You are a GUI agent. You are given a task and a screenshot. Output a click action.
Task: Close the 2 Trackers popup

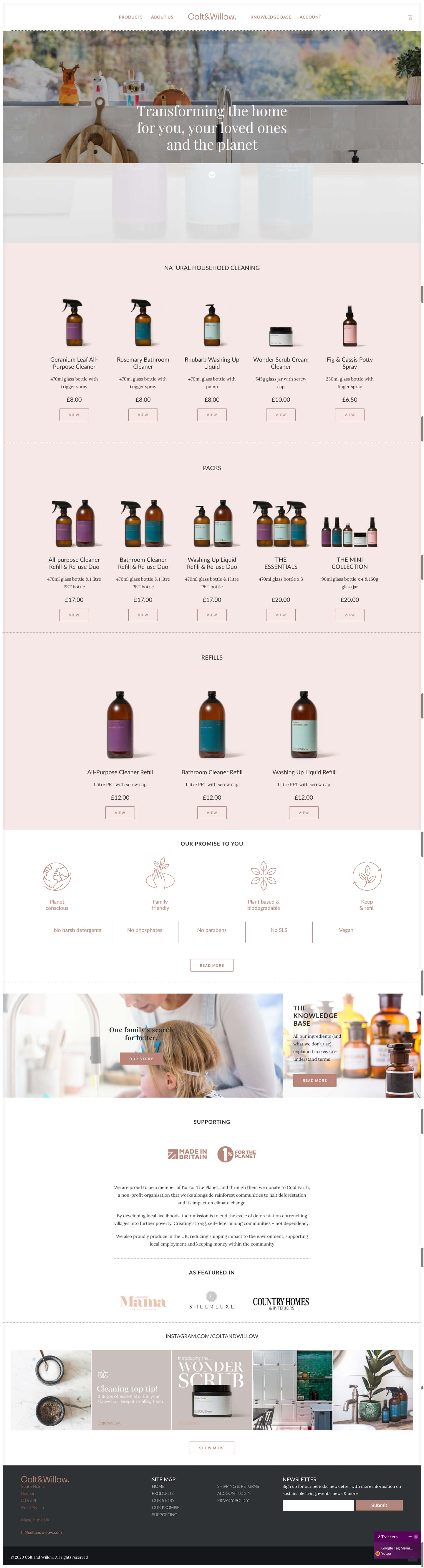click(416, 1536)
